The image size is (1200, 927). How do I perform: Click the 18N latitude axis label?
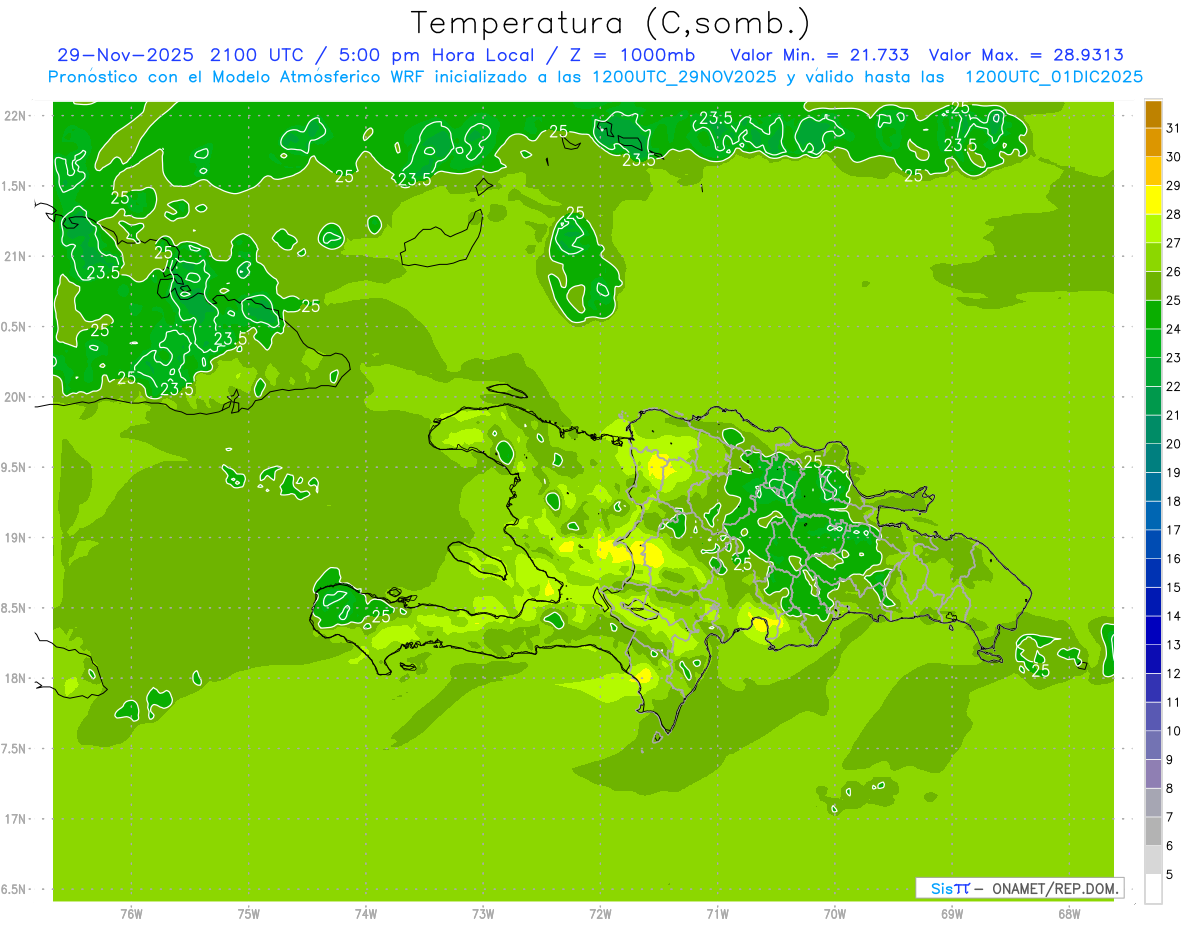click(x=16, y=678)
